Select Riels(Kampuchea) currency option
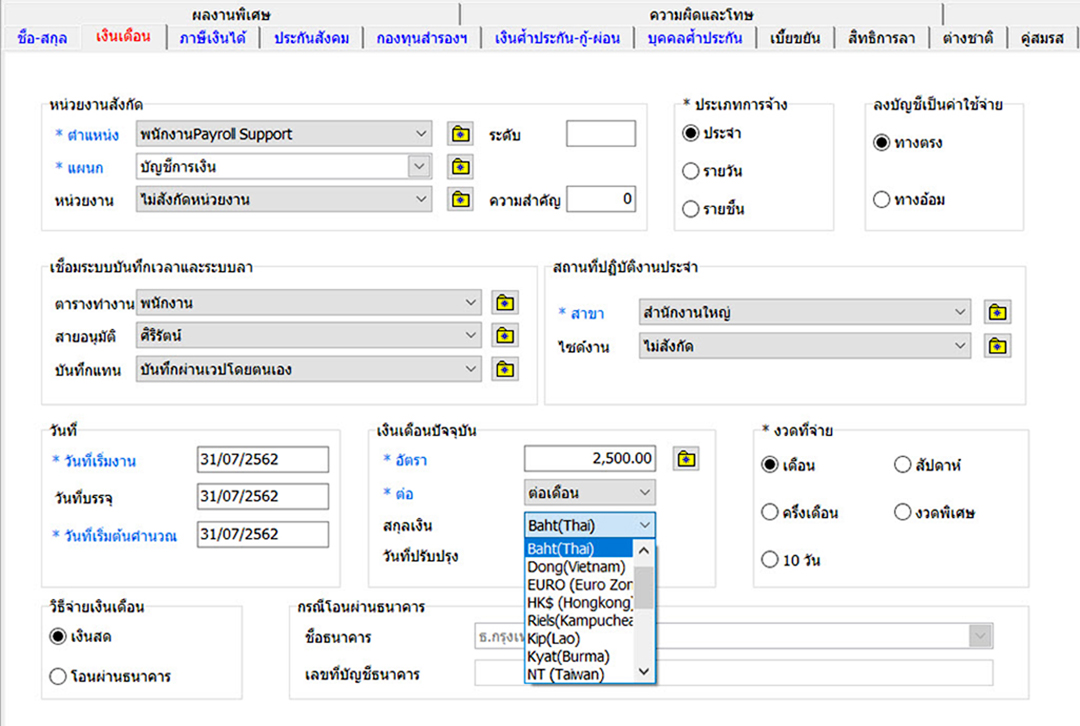Viewport: 1080px width, 726px height. point(579,621)
